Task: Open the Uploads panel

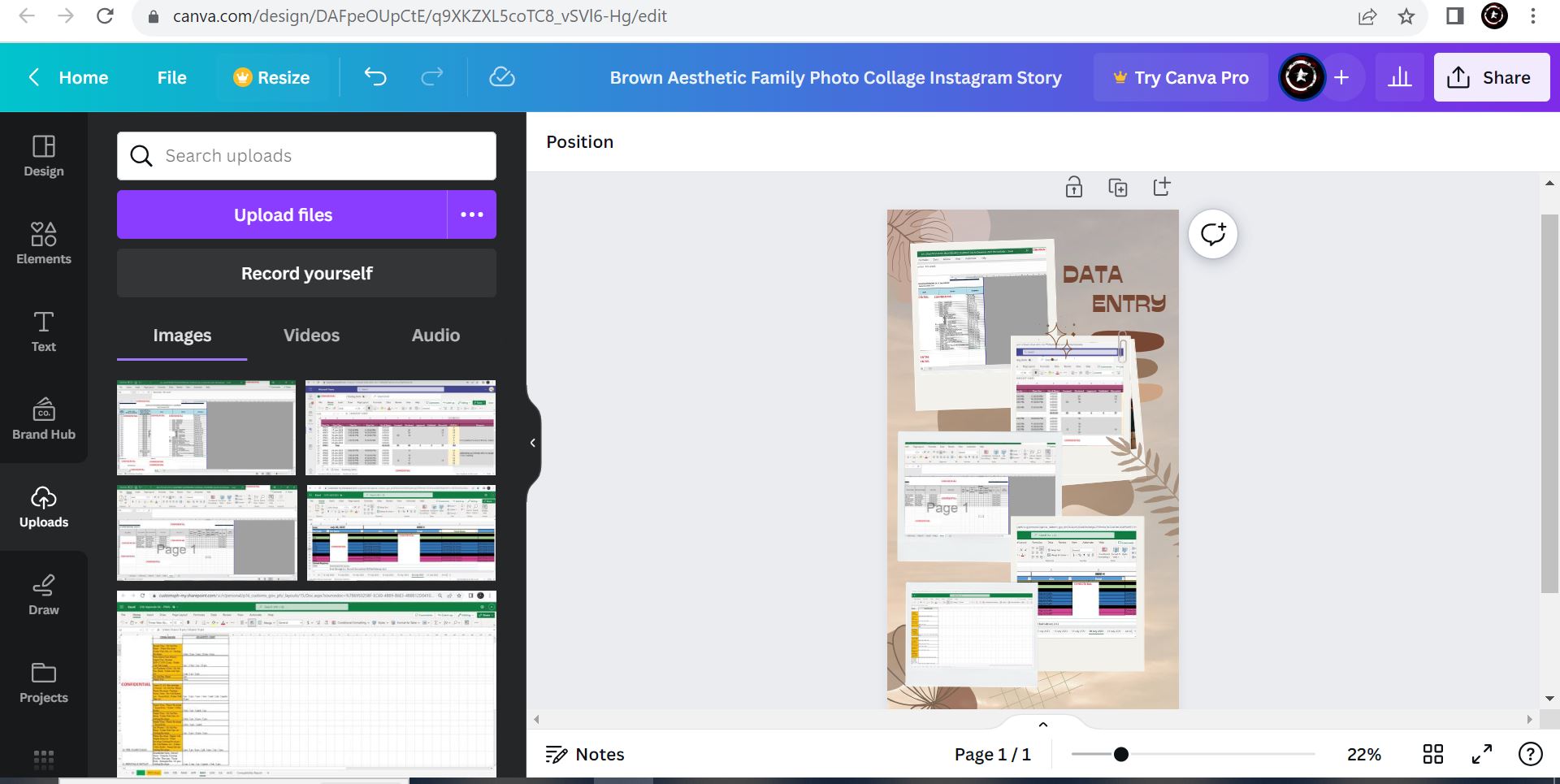Action: pyautogui.click(x=44, y=507)
